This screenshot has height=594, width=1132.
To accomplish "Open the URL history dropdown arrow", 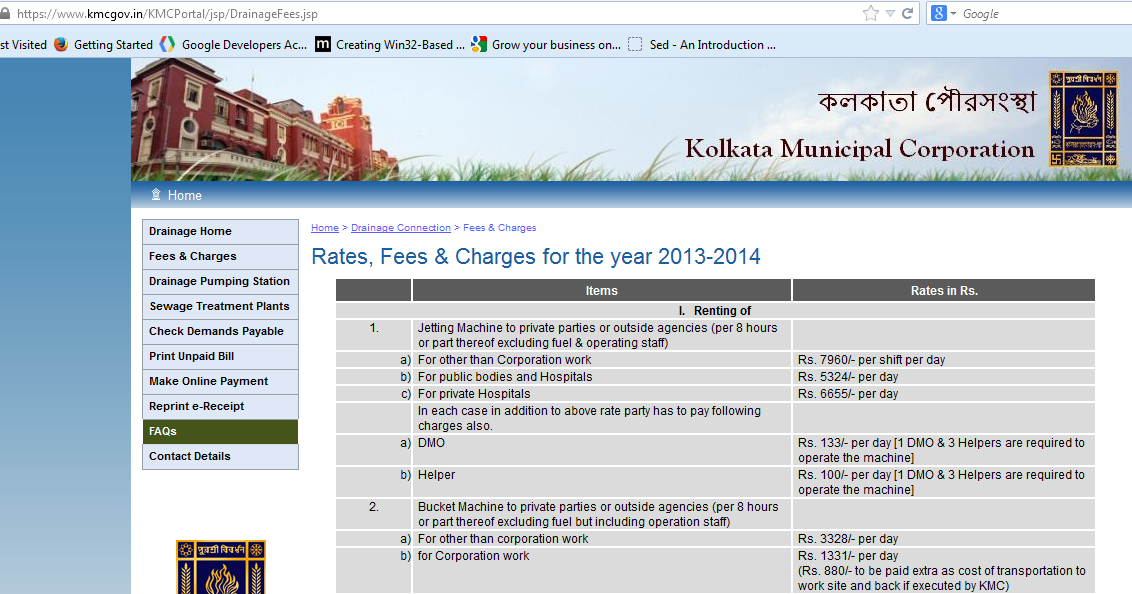I will 890,13.
